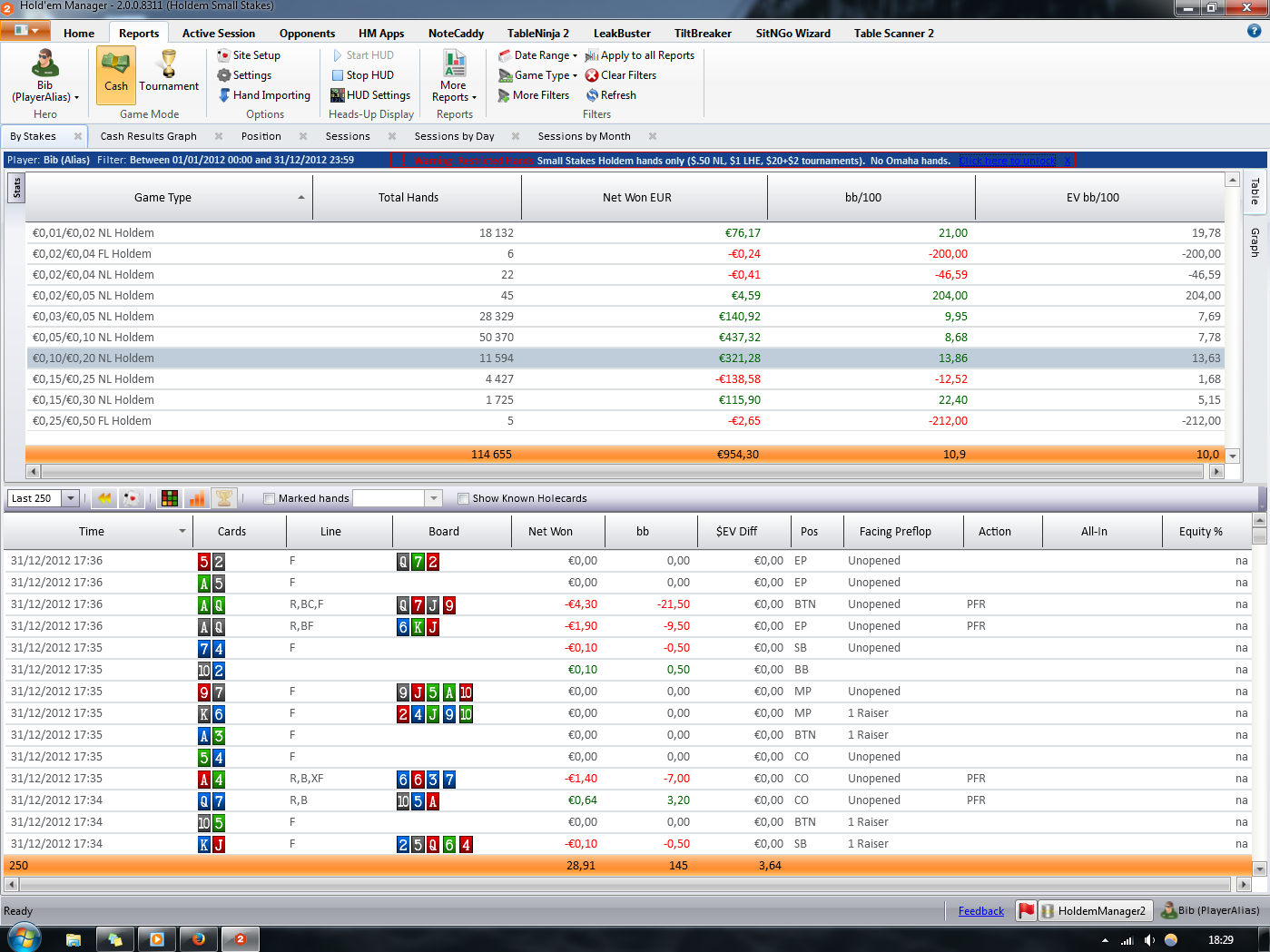Open the NoteCaddy ribbon tab
The image size is (1270, 952).
[x=456, y=34]
